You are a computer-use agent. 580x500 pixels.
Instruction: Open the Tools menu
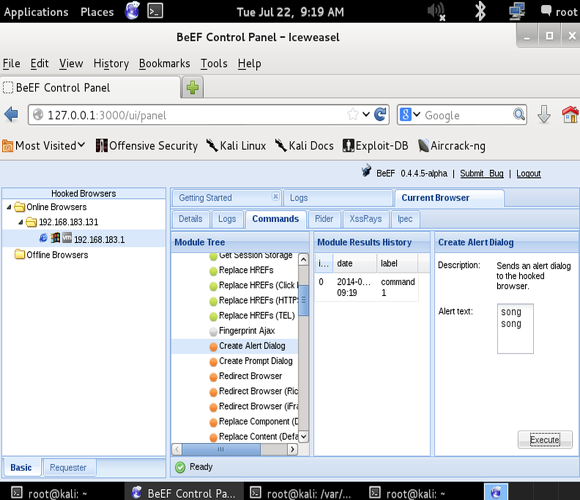(214, 64)
